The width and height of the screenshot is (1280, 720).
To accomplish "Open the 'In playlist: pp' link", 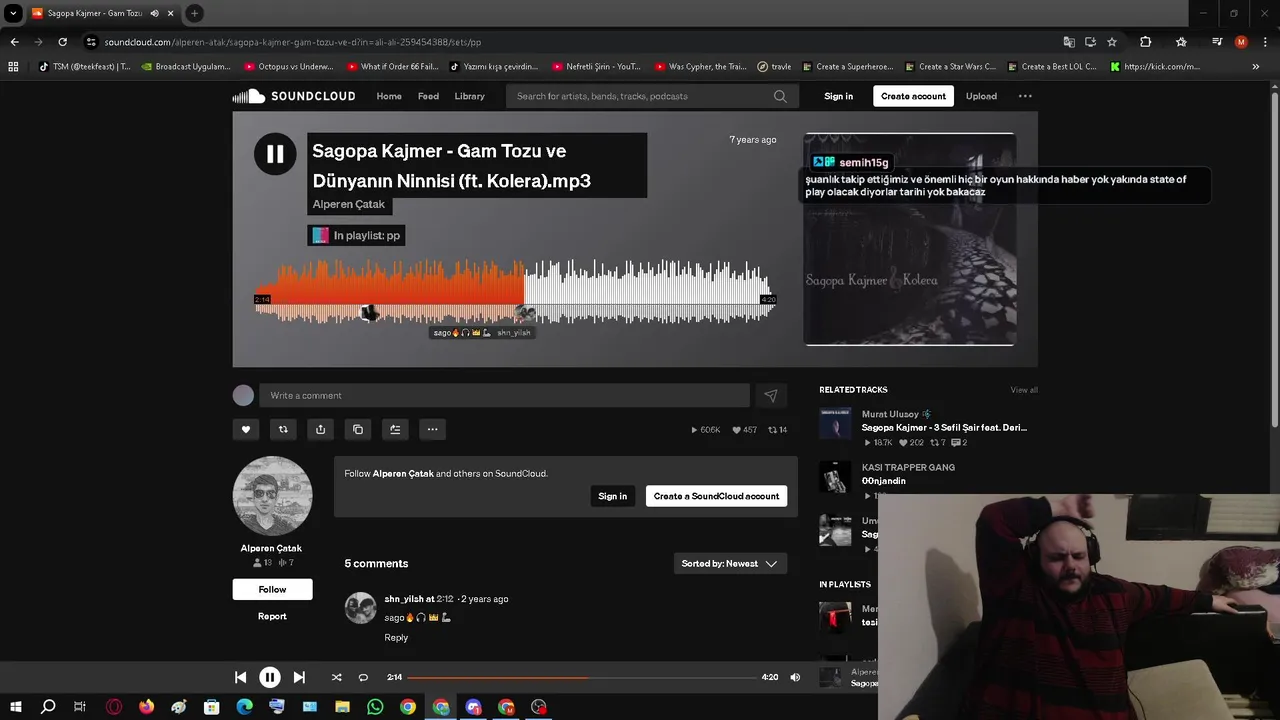I will [x=356, y=235].
